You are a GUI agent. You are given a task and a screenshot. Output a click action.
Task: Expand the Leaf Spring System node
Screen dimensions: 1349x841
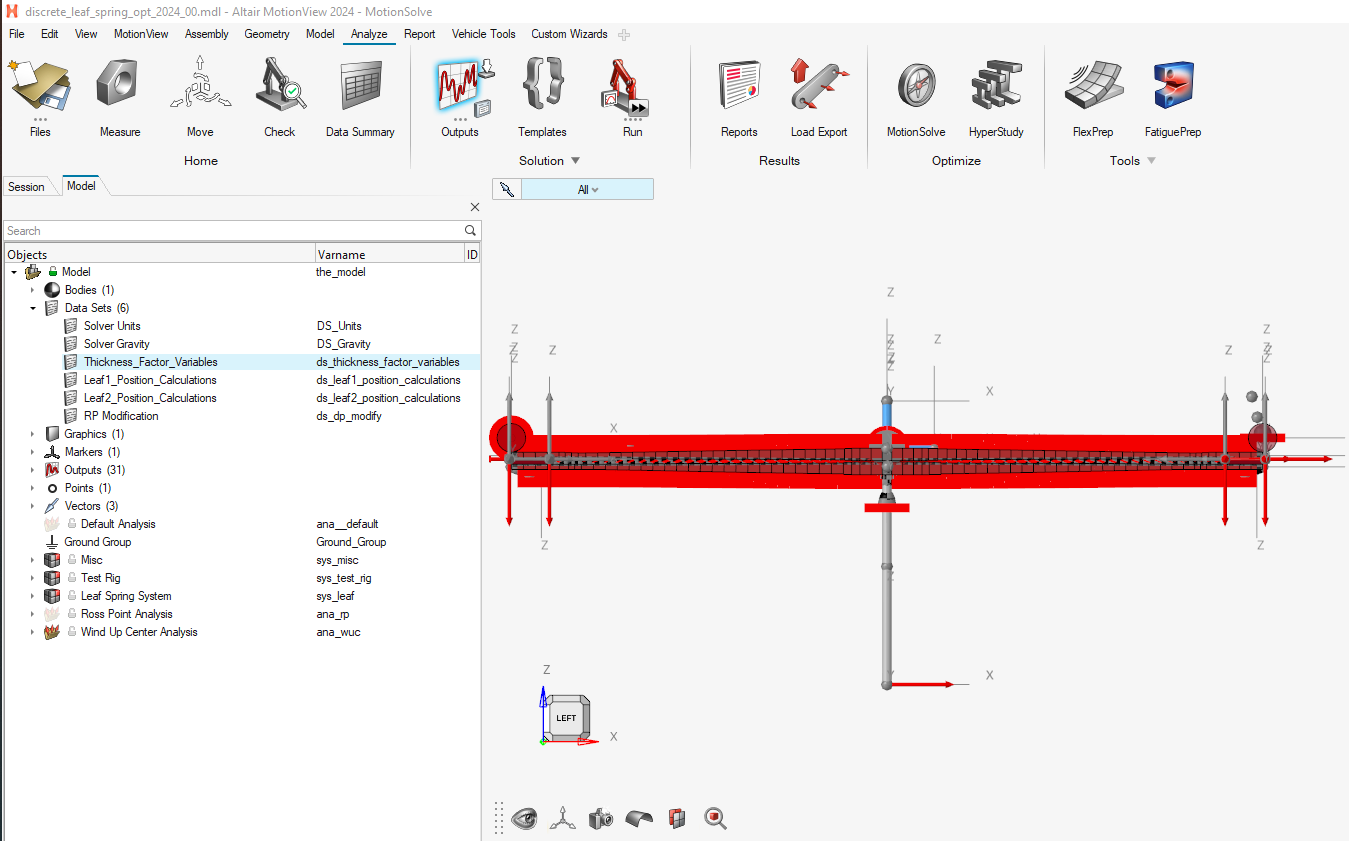tap(32, 596)
